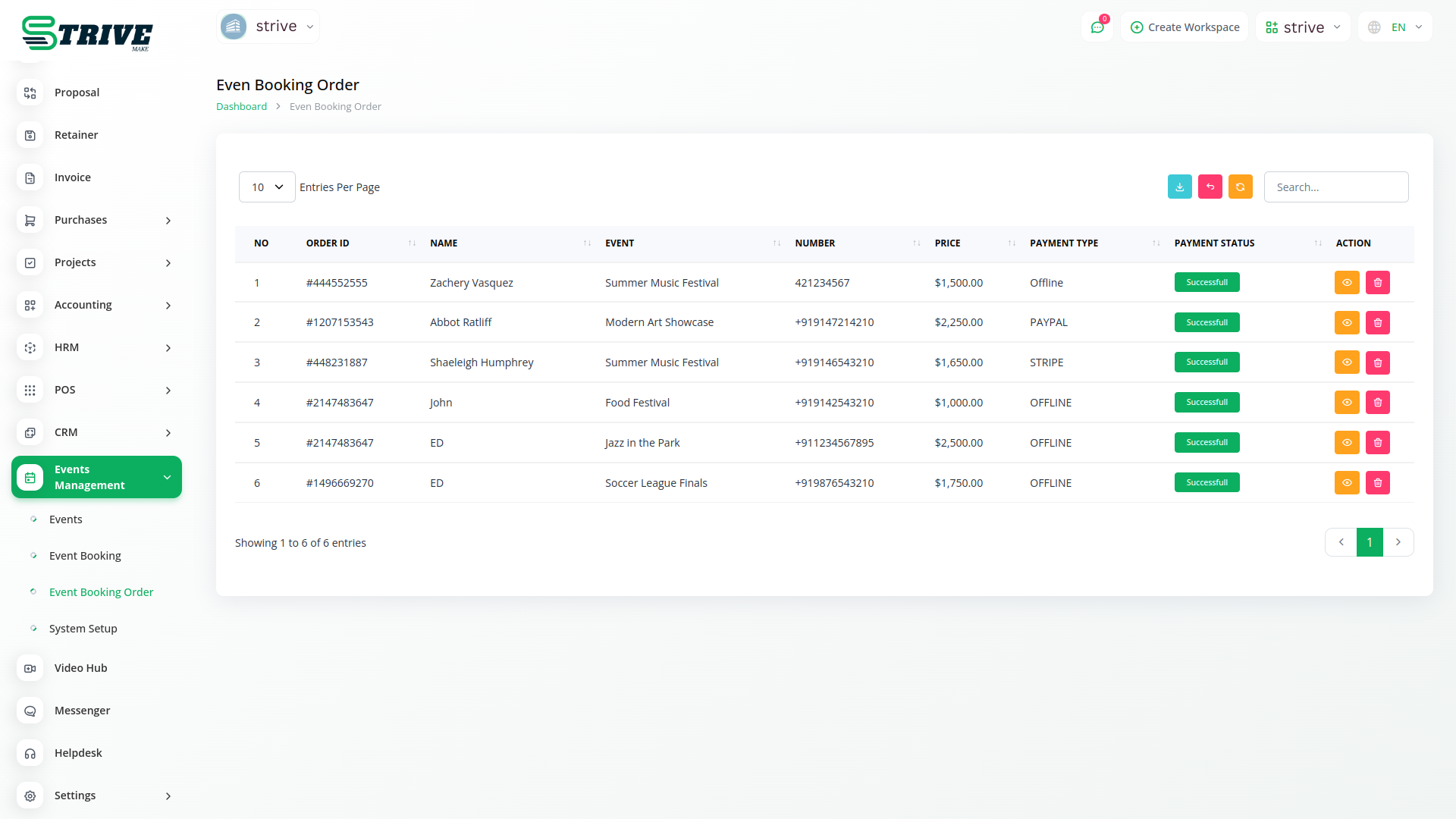Click the Create Workspace button
Image resolution: width=1456 pixels, height=819 pixels.
[x=1185, y=27]
